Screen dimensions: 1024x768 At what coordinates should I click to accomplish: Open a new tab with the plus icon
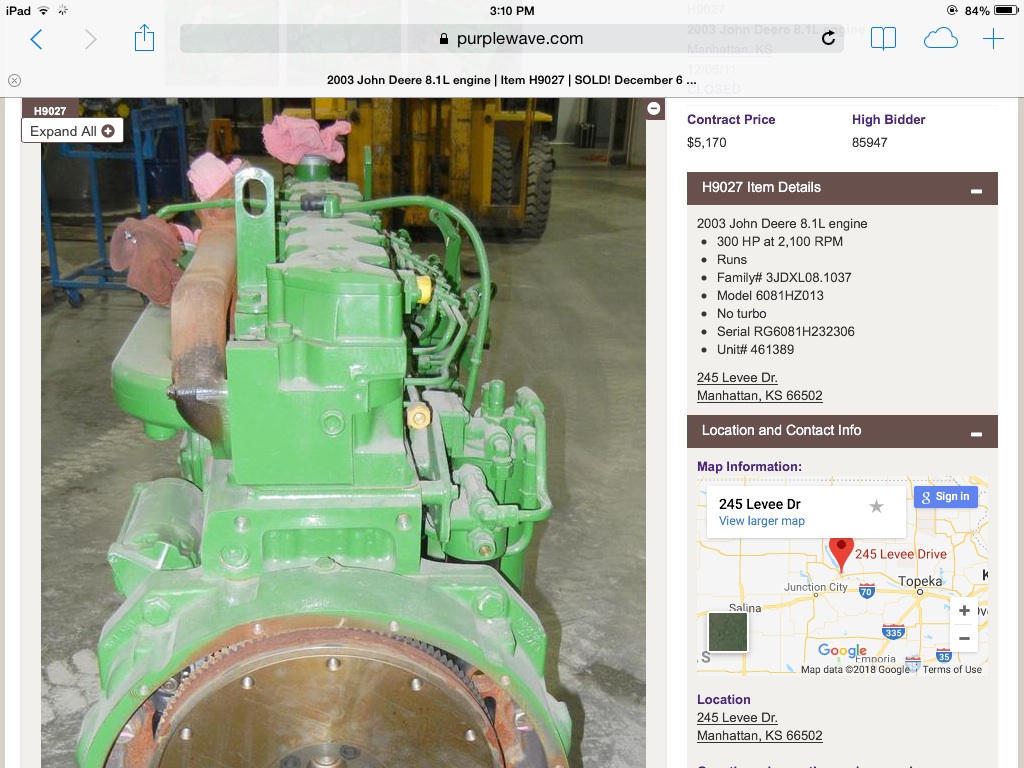point(993,38)
